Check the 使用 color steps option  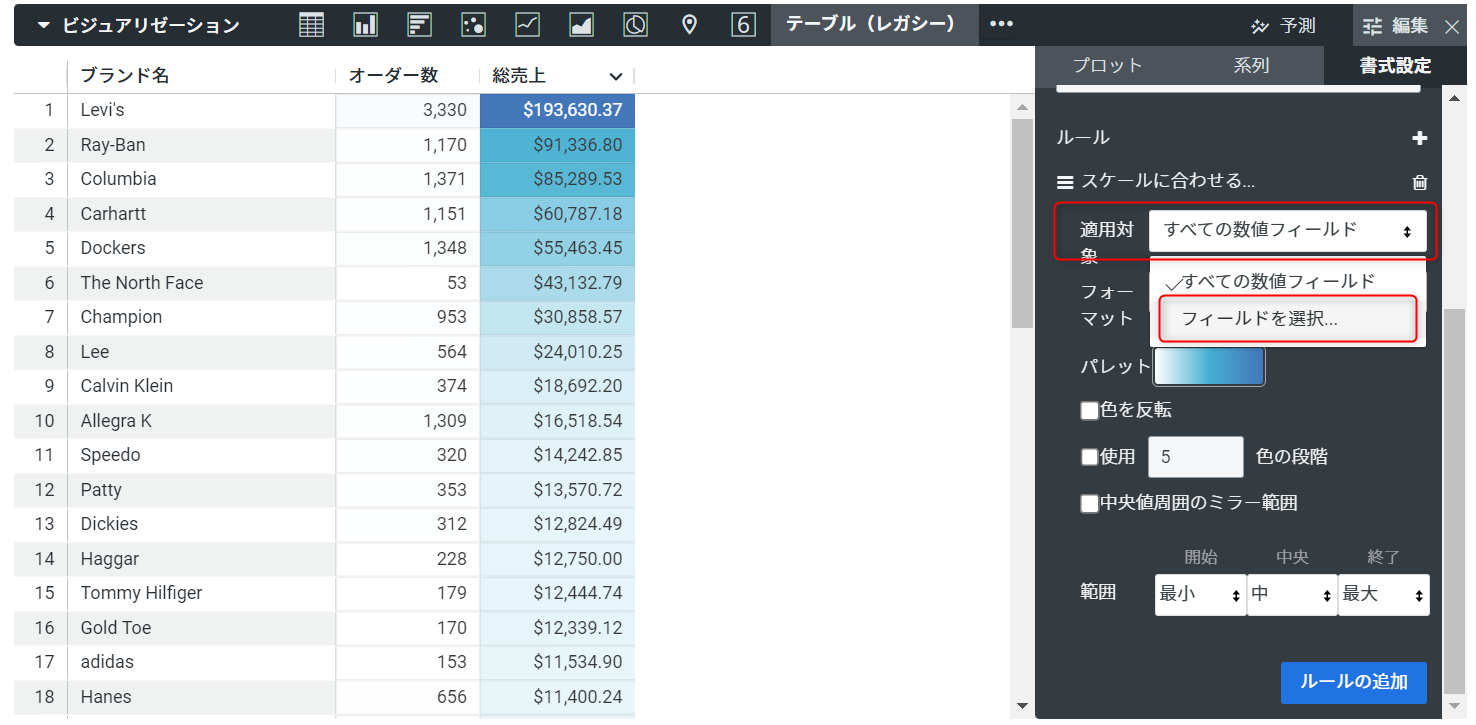(1090, 457)
